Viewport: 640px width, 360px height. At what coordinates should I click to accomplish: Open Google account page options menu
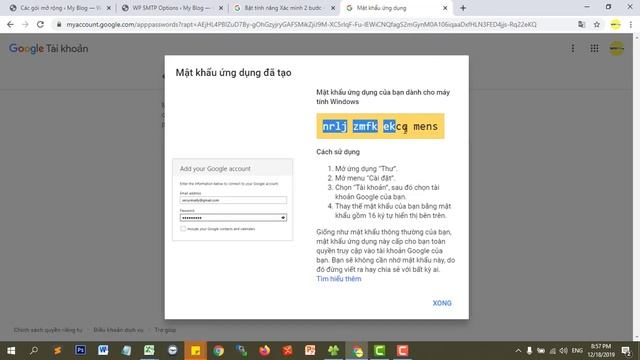[x=573, y=49]
